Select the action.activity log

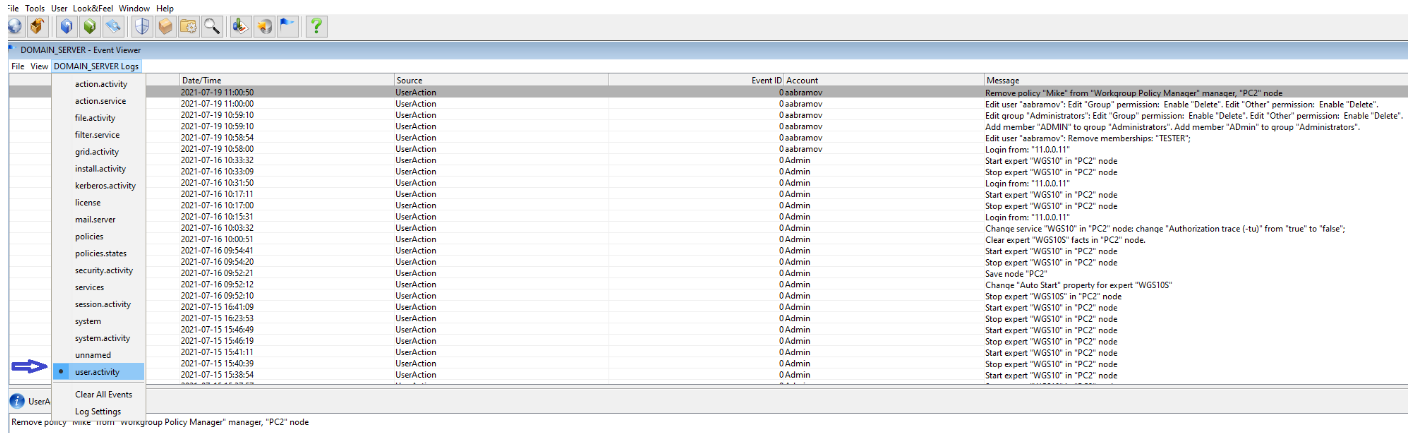click(x=99, y=84)
